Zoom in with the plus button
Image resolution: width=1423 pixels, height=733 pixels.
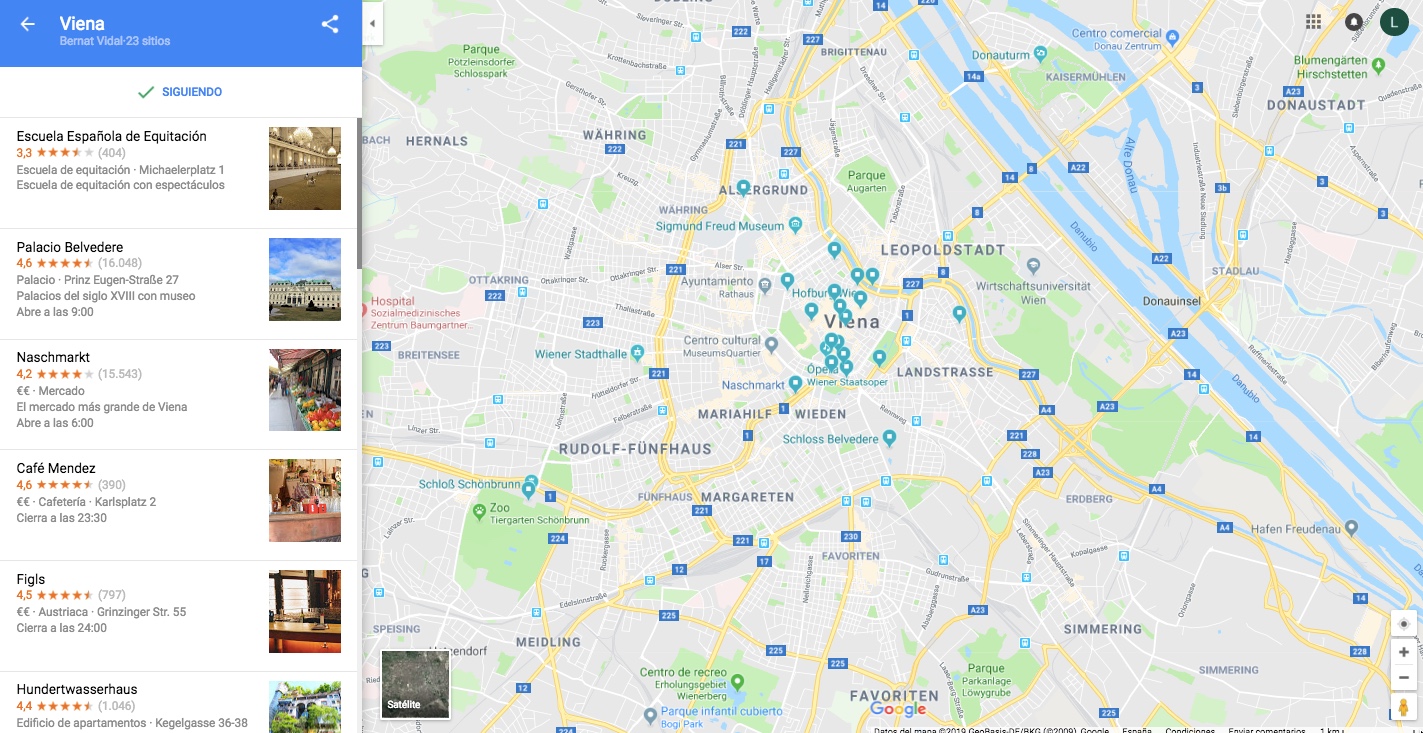coord(1404,652)
